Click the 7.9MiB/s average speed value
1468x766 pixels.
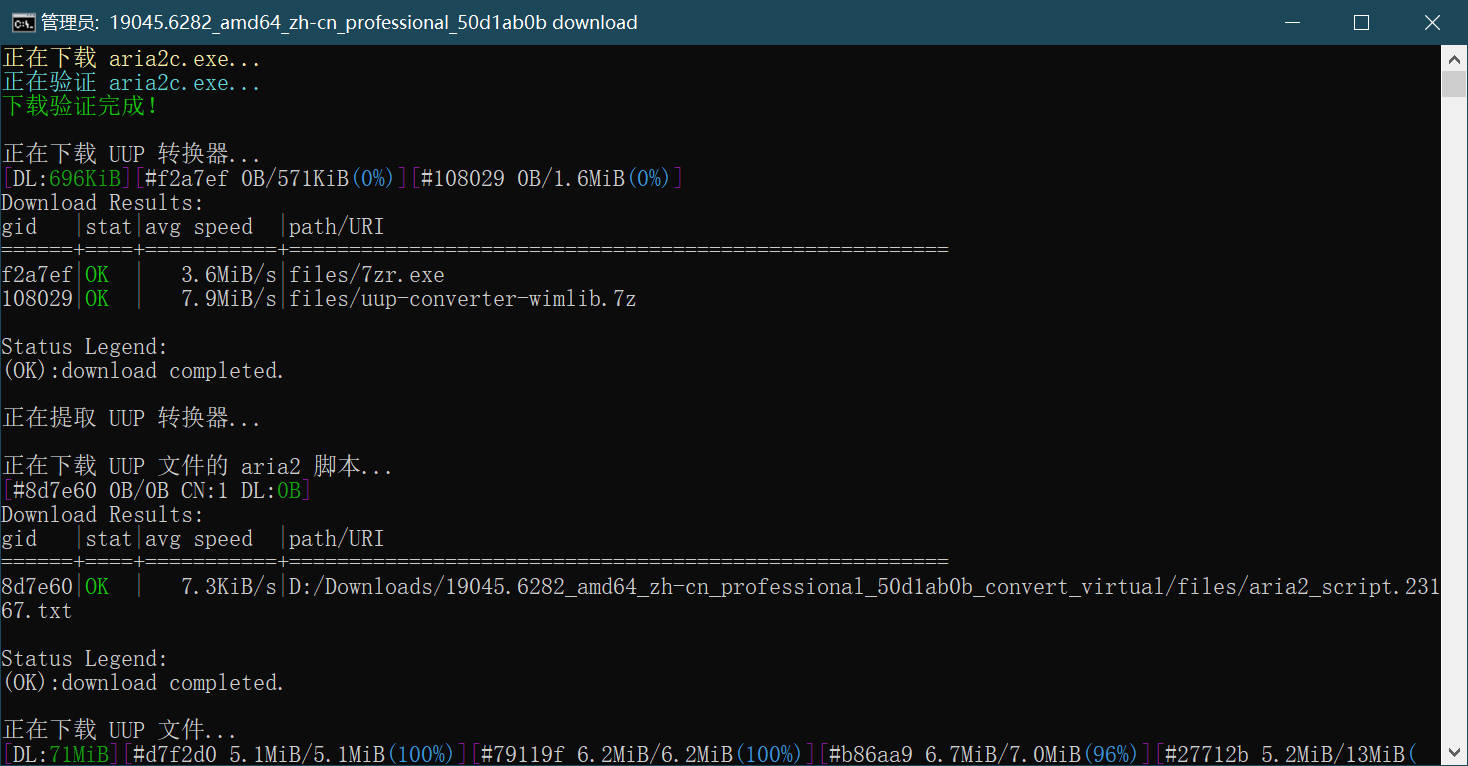[x=228, y=299]
